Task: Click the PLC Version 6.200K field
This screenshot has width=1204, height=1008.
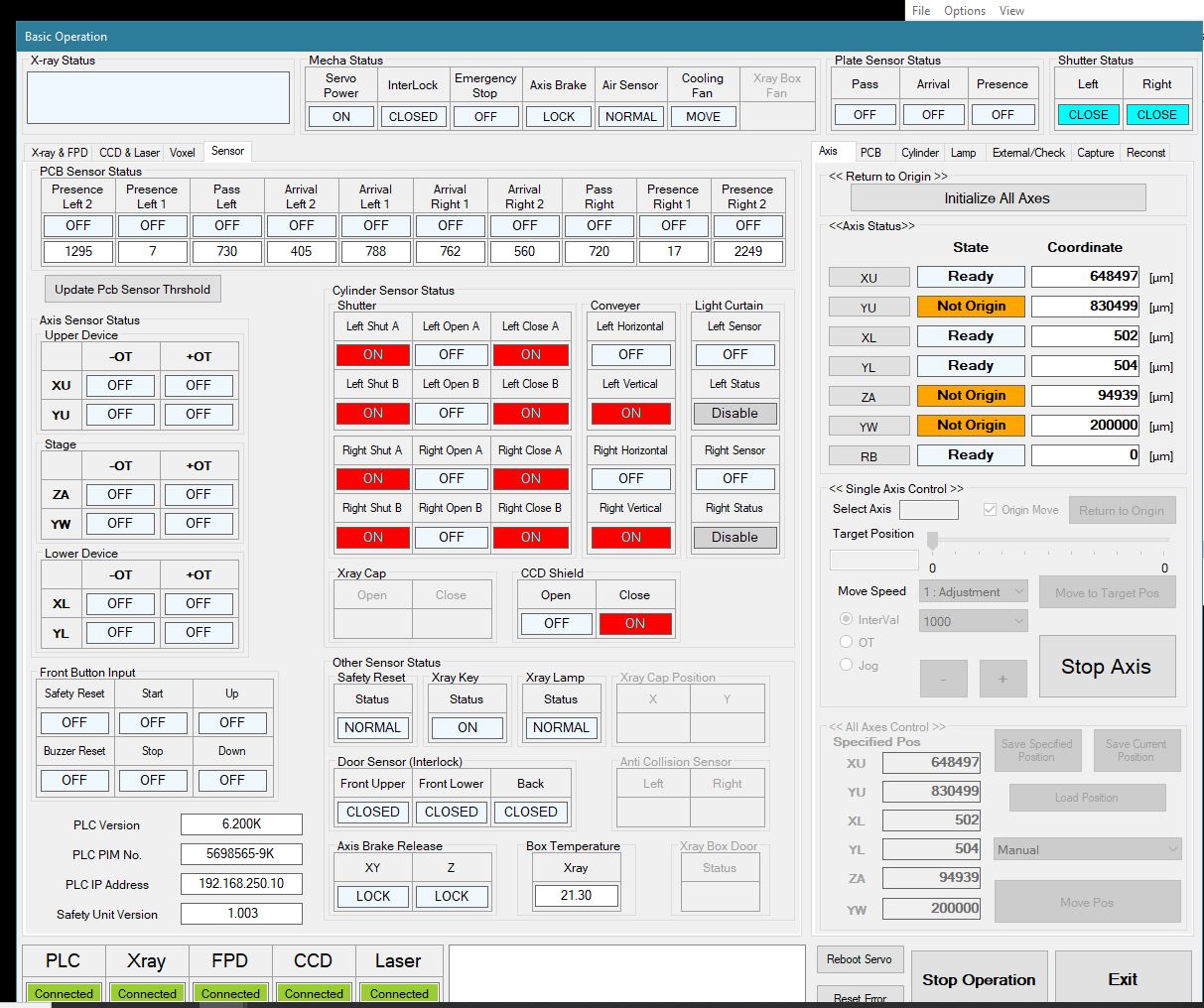Action: (x=241, y=824)
